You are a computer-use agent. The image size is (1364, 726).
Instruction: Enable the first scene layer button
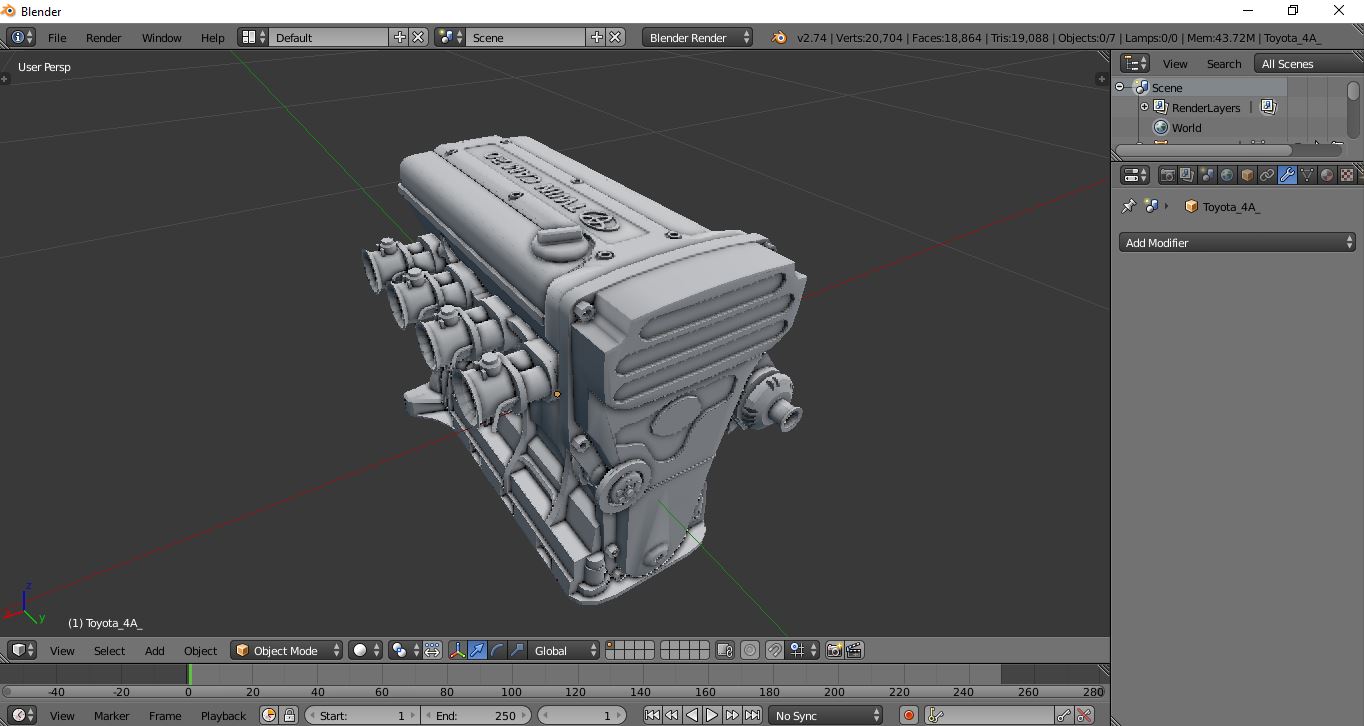pos(610,646)
